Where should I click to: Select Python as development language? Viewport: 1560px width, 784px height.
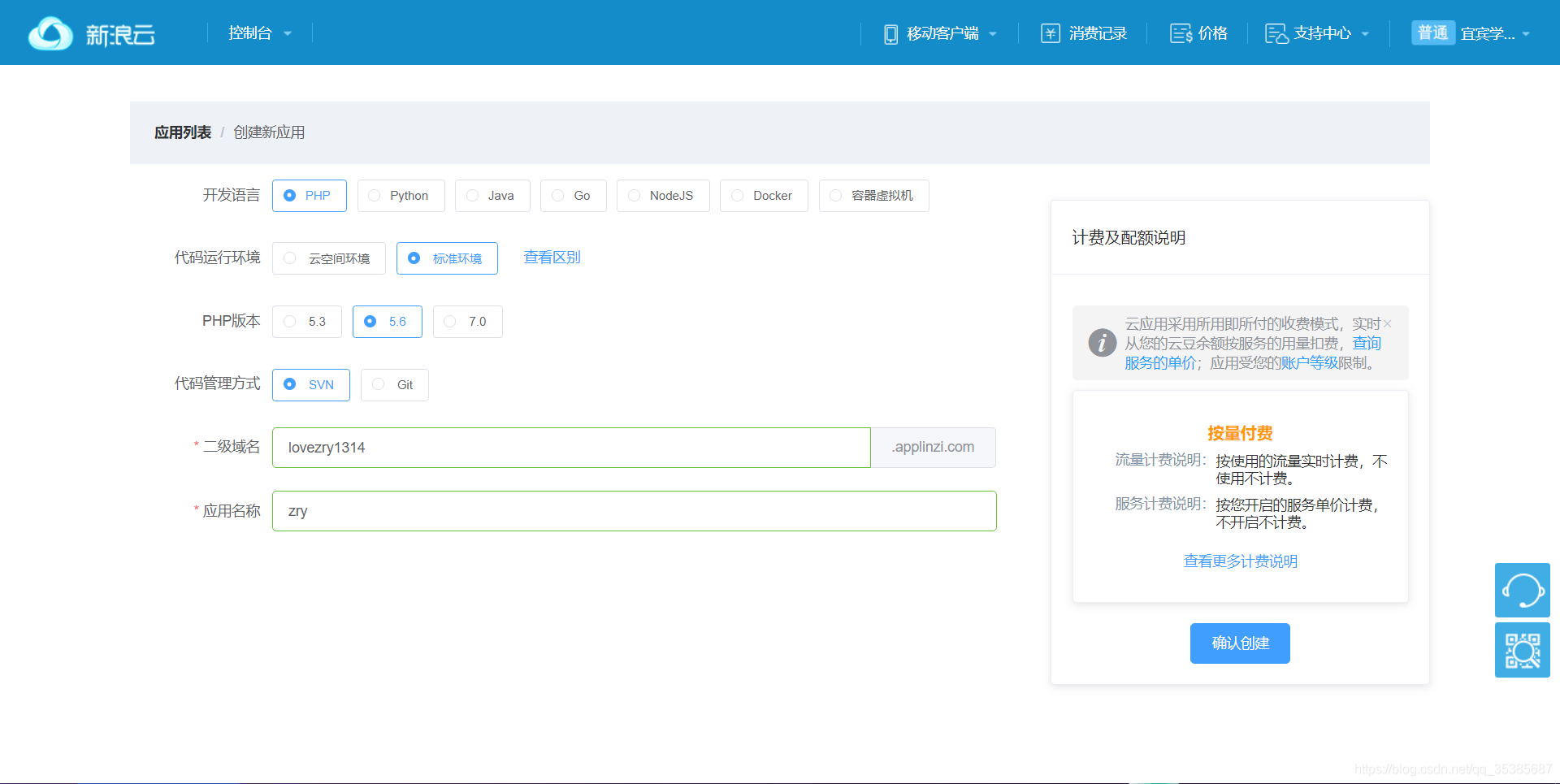[x=401, y=196]
